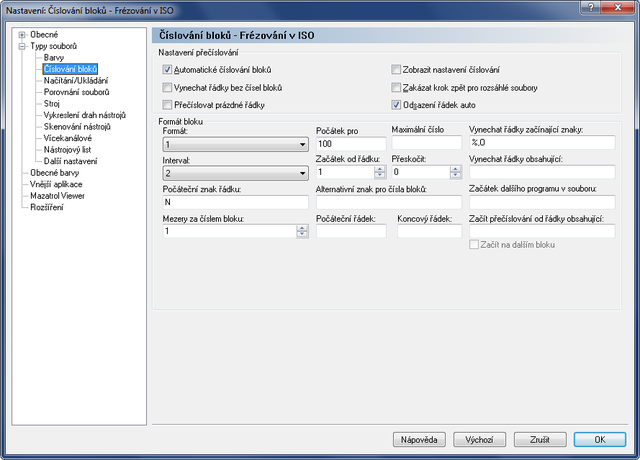640x460 pixels.
Task: Click the Začátek od řádku field
Action: [x=345, y=172]
